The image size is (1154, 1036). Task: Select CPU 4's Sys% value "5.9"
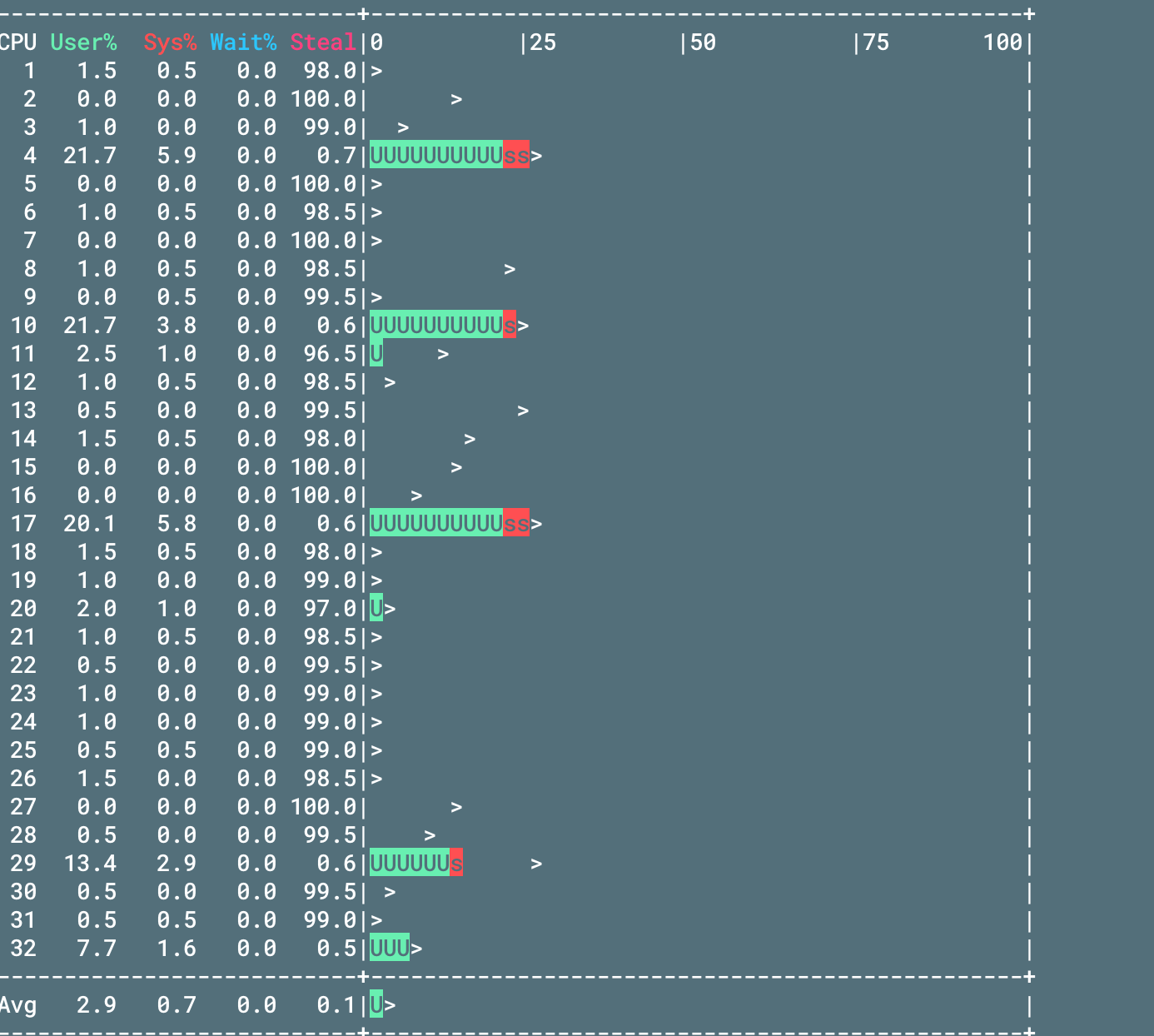pos(177,156)
